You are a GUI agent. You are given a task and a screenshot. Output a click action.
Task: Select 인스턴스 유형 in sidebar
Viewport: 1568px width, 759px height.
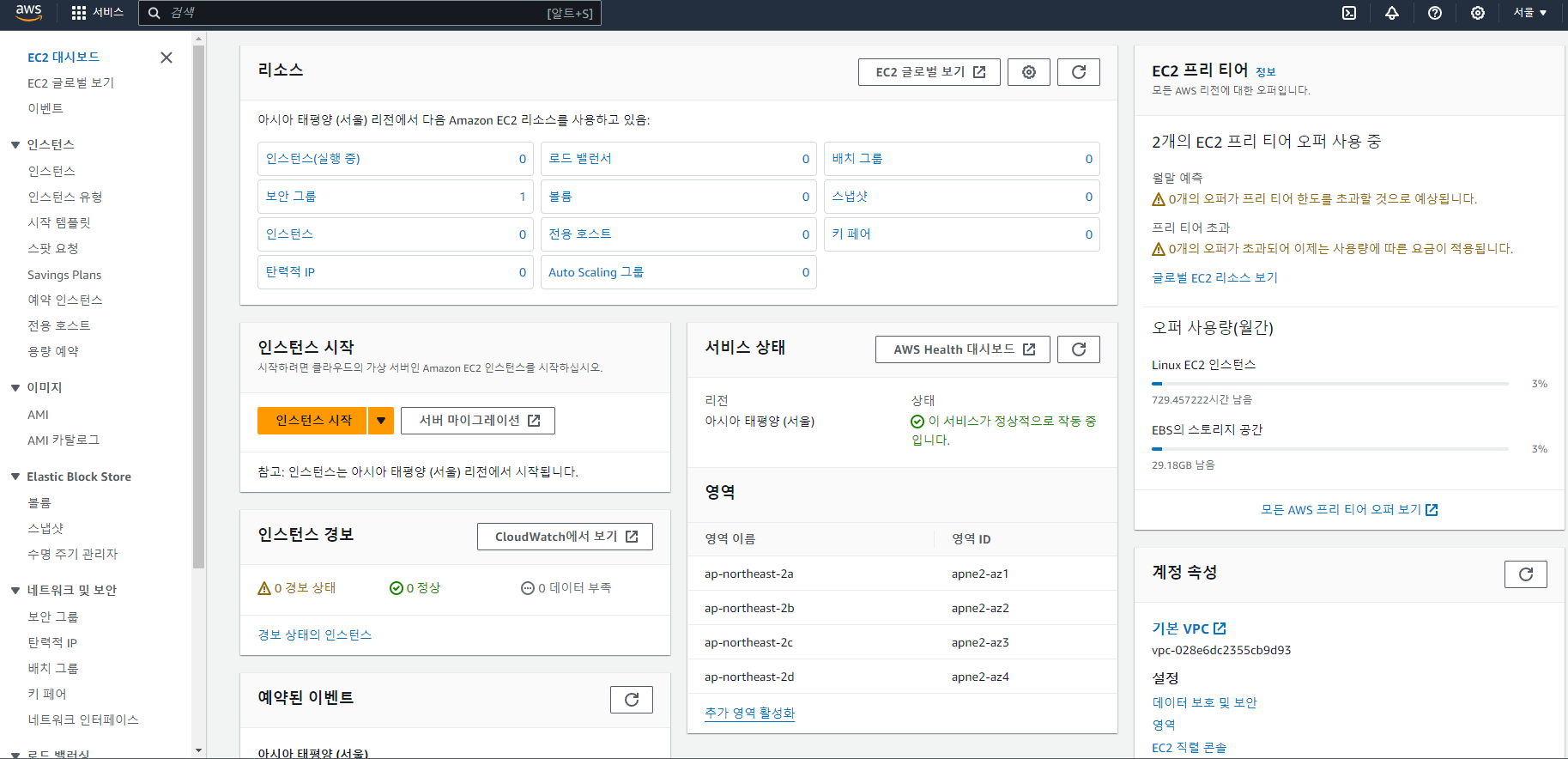pos(65,197)
